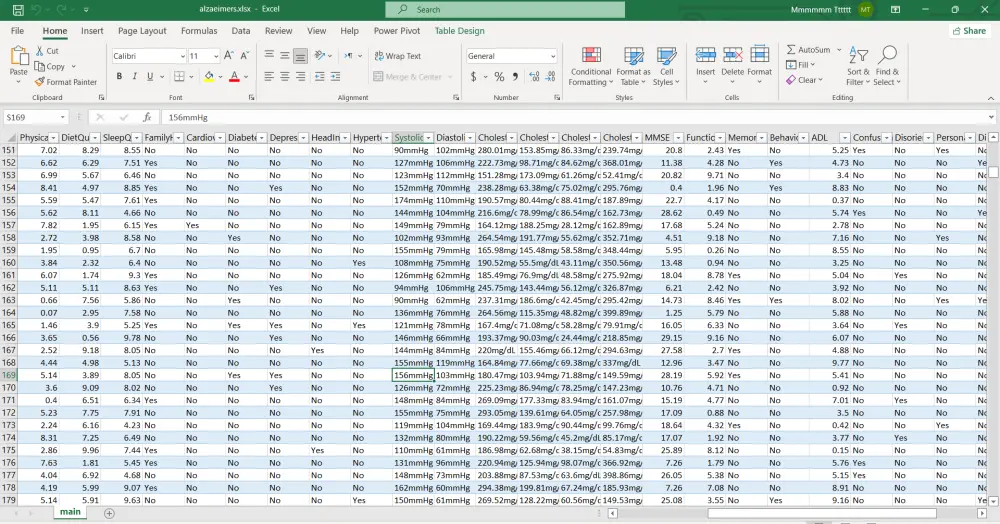Image resolution: width=1000 pixels, height=524 pixels.
Task: Open the MMSE column filter dropdown
Action: tap(678, 138)
